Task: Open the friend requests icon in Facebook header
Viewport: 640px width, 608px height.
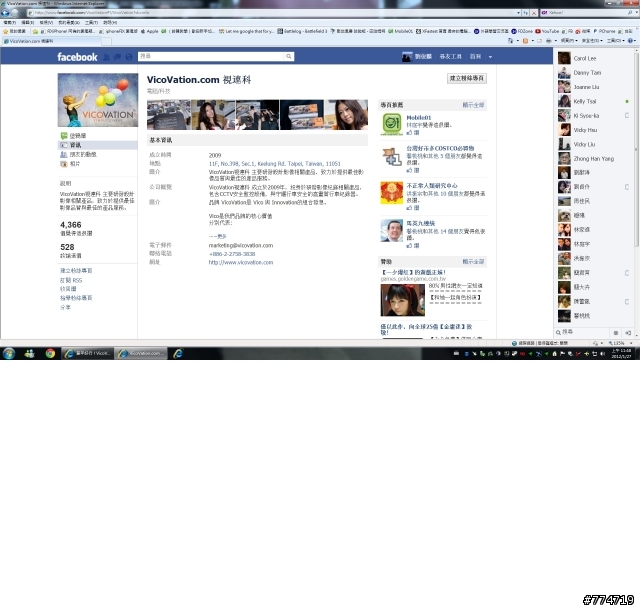Action: pyautogui.click(x=107, y=57)
